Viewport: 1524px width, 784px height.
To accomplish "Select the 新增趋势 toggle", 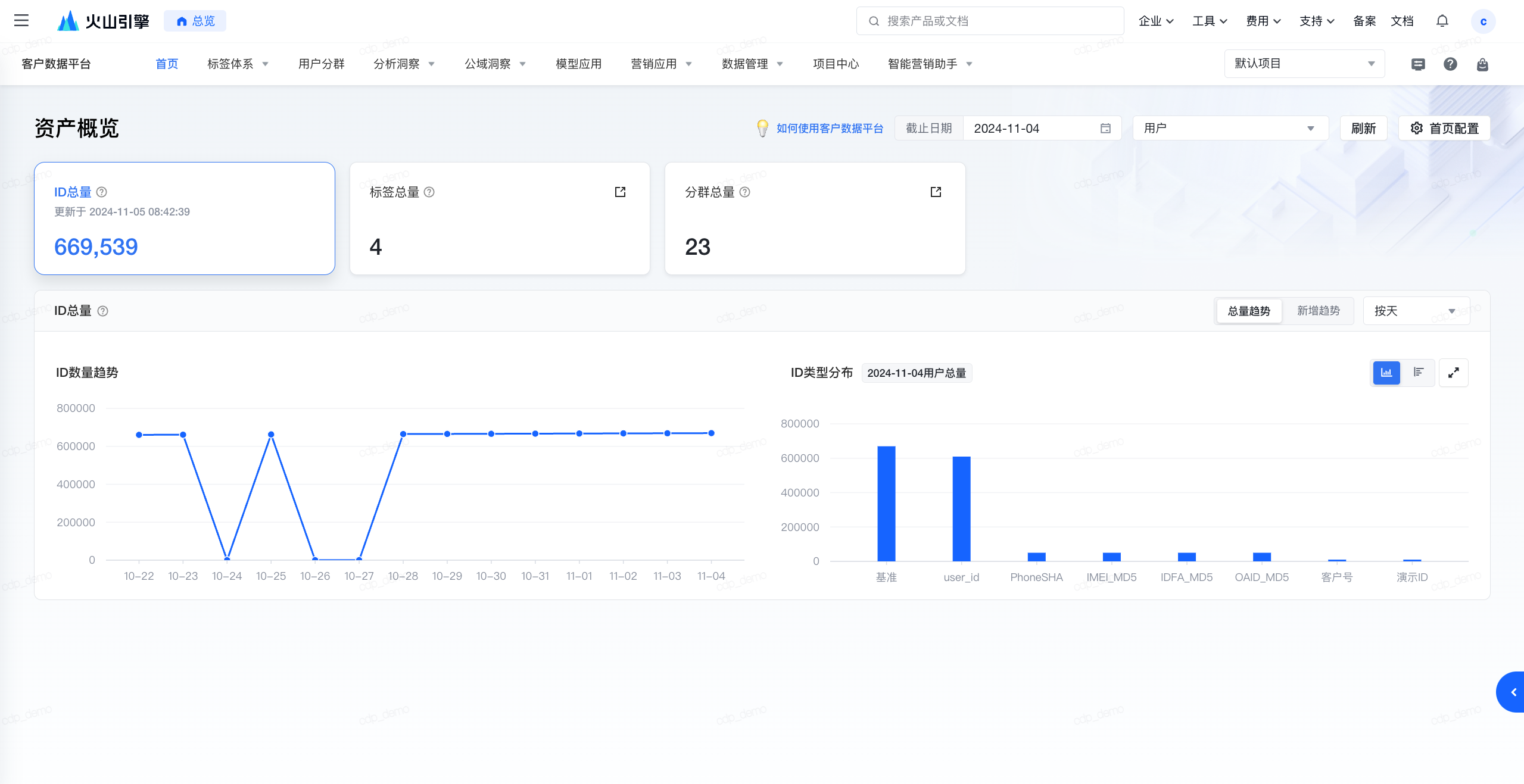I will point(1318,311).
